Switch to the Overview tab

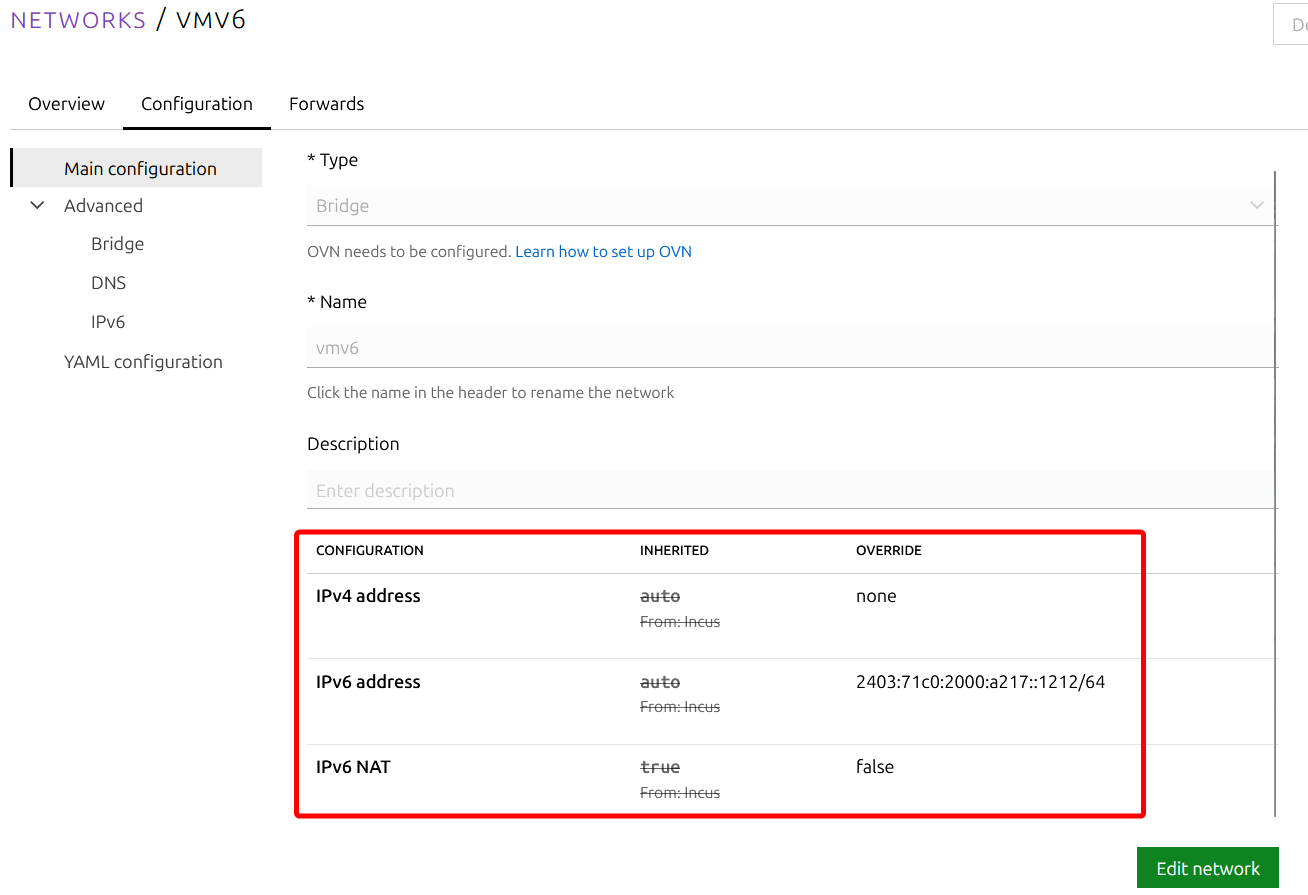66,104
